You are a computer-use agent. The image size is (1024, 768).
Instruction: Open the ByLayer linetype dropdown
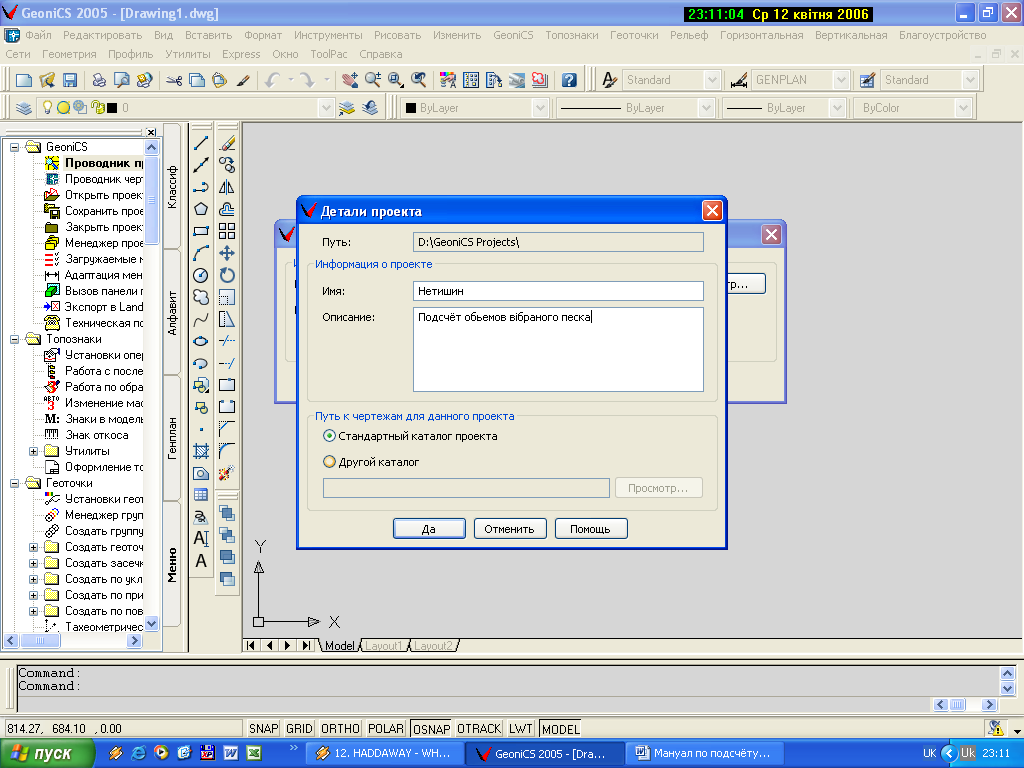[706, 108]
